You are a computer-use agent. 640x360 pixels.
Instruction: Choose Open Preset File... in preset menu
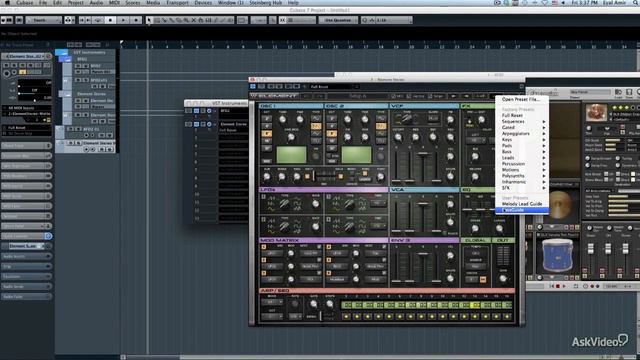pos(522,99)
